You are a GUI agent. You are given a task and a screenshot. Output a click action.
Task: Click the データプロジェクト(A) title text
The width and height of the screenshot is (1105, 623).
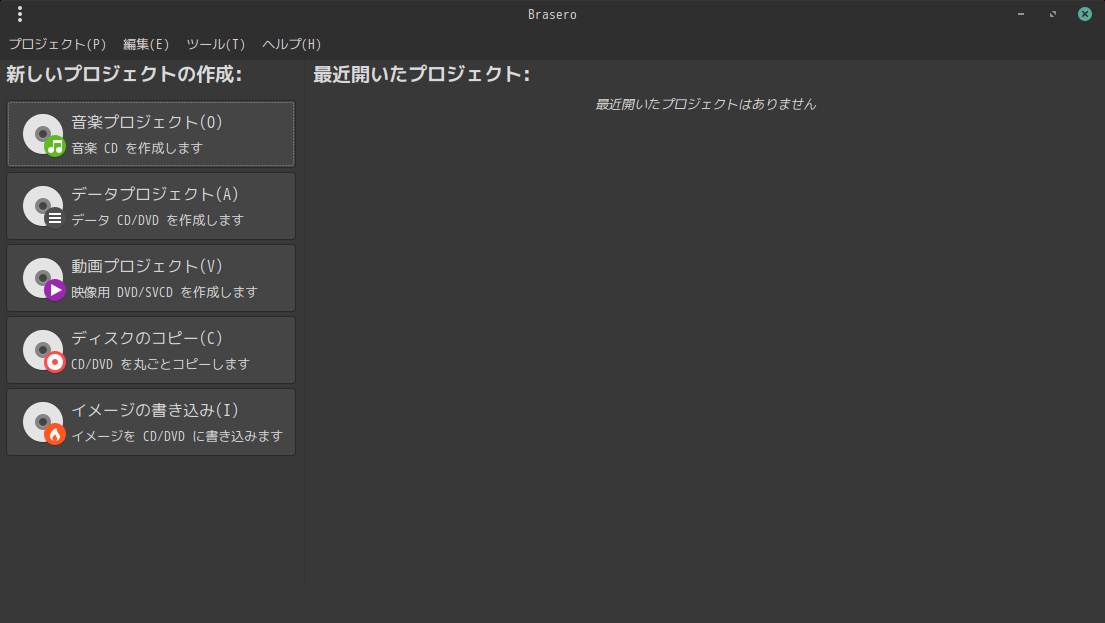155,194
